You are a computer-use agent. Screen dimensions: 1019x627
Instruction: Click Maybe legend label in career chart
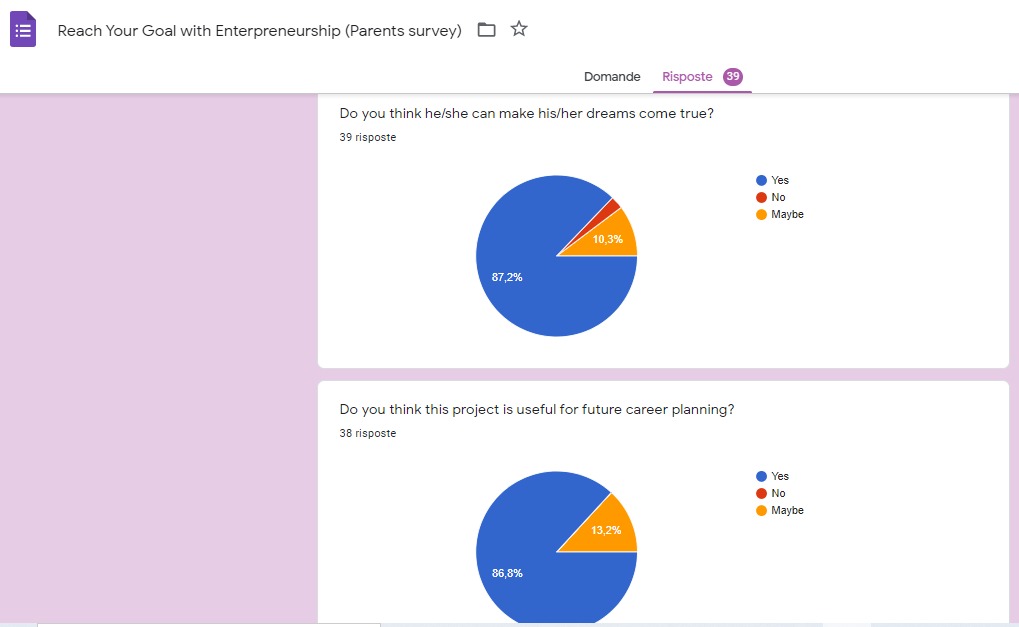(x=787, y=510)
